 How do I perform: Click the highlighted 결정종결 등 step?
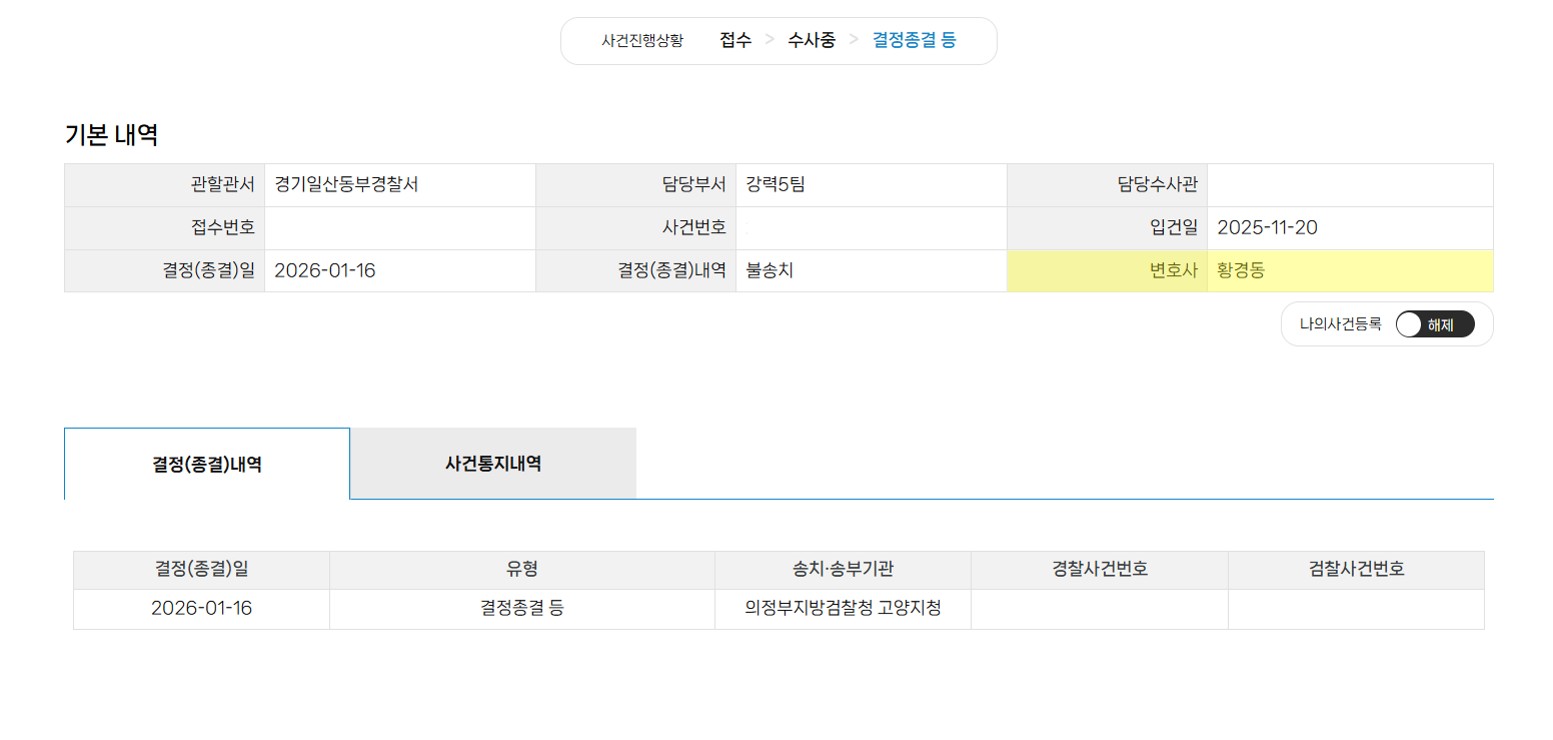914,41
